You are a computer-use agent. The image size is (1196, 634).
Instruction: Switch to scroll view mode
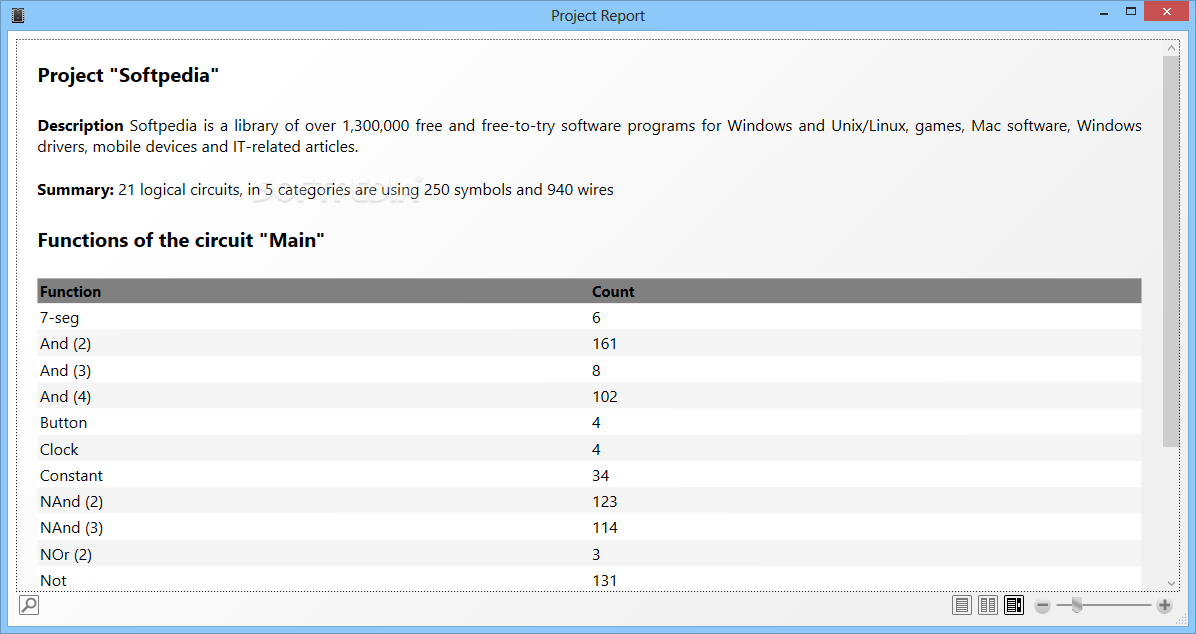click(x=1014, y=605)
